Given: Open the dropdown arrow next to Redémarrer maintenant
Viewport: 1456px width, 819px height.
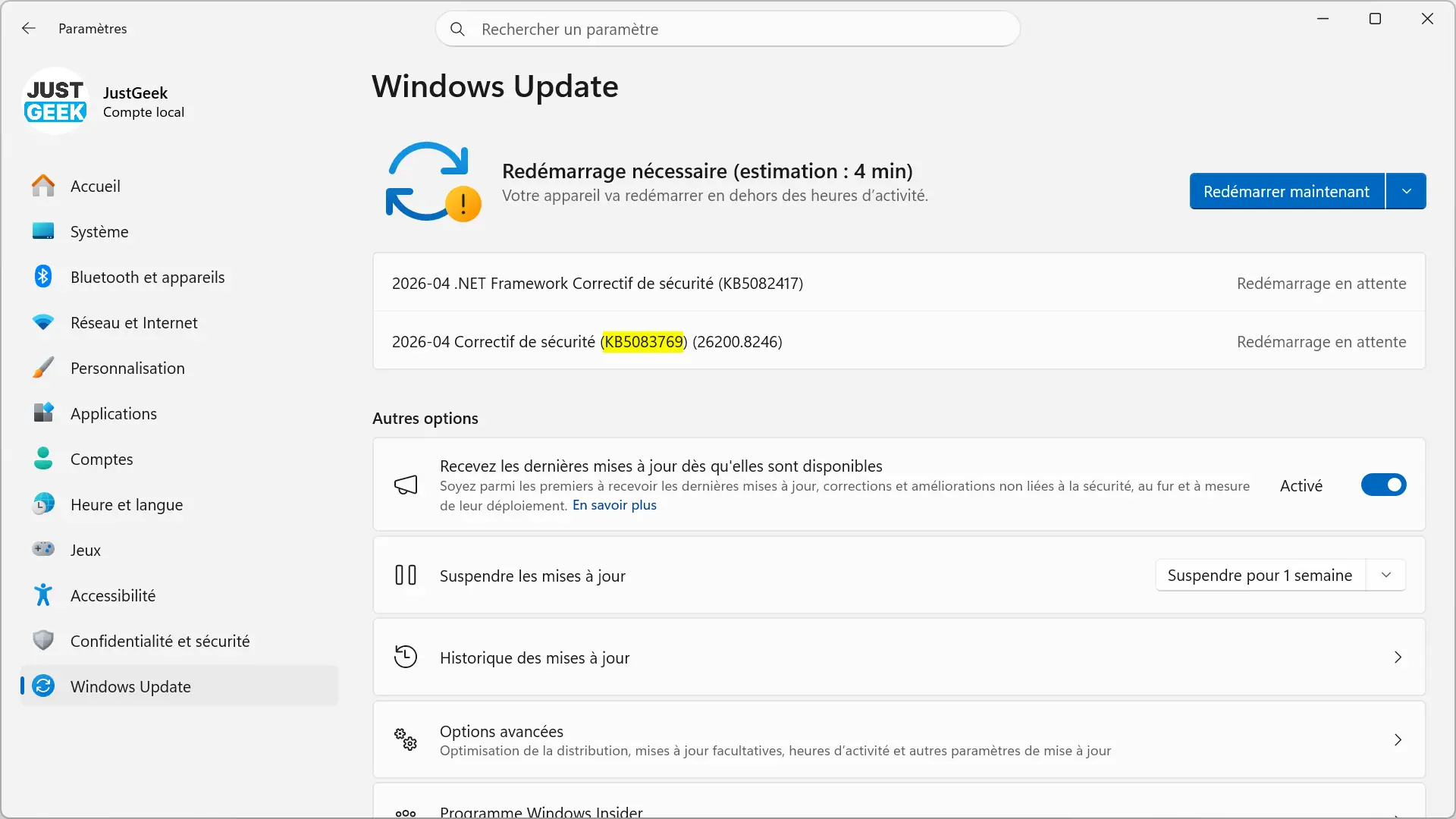Looking at the screenshot, I should point(1406,191).
